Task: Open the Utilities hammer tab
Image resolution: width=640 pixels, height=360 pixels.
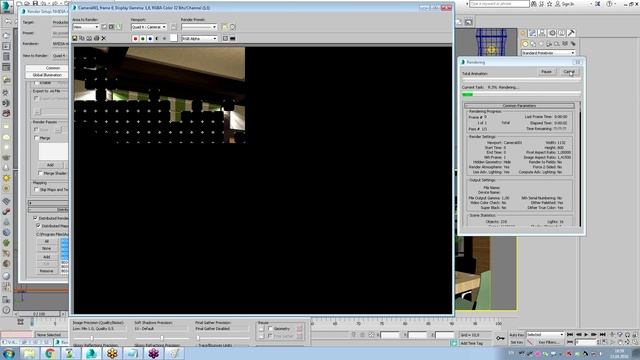Action: point(571,33)
